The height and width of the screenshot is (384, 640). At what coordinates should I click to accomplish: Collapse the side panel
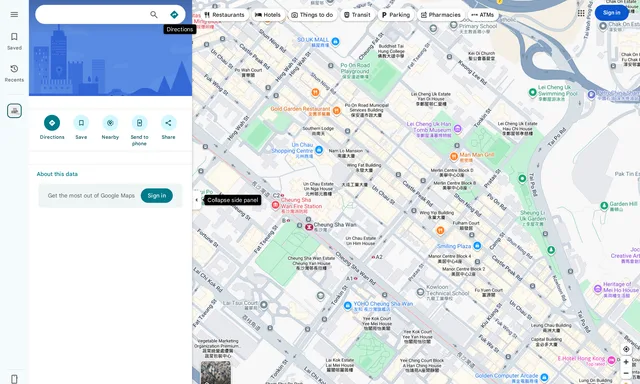(x=197, y=200)
